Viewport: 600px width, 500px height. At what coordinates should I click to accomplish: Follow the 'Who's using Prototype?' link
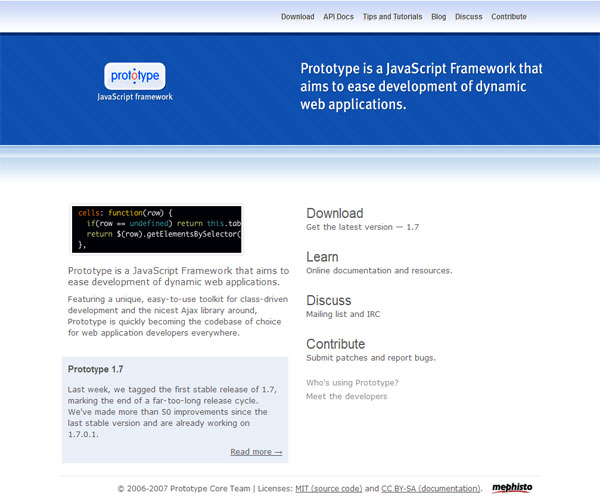[x=352, y=383]
